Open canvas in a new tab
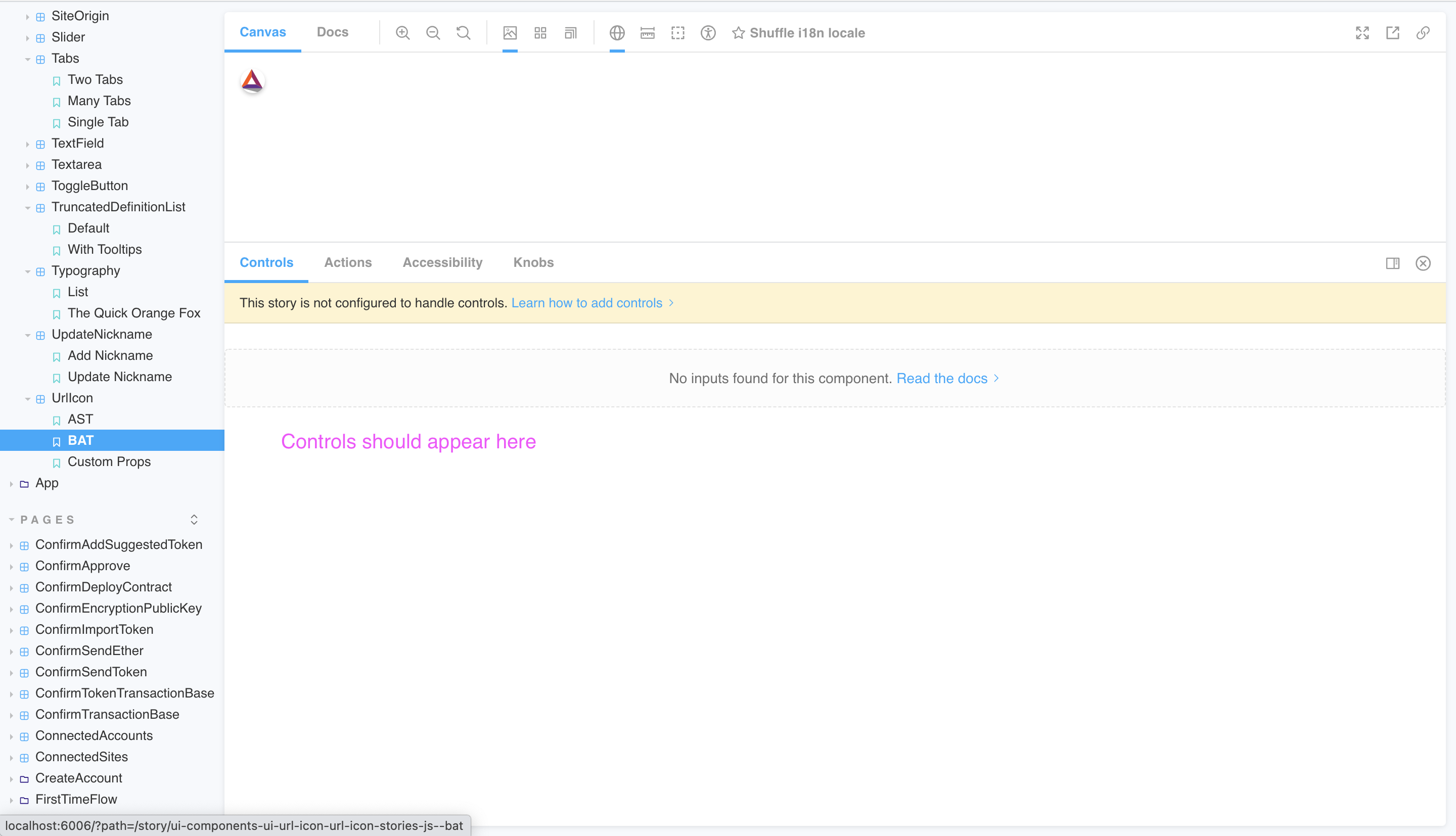Viewport: 1456px width, 836px height. (x=1392, y=33)
